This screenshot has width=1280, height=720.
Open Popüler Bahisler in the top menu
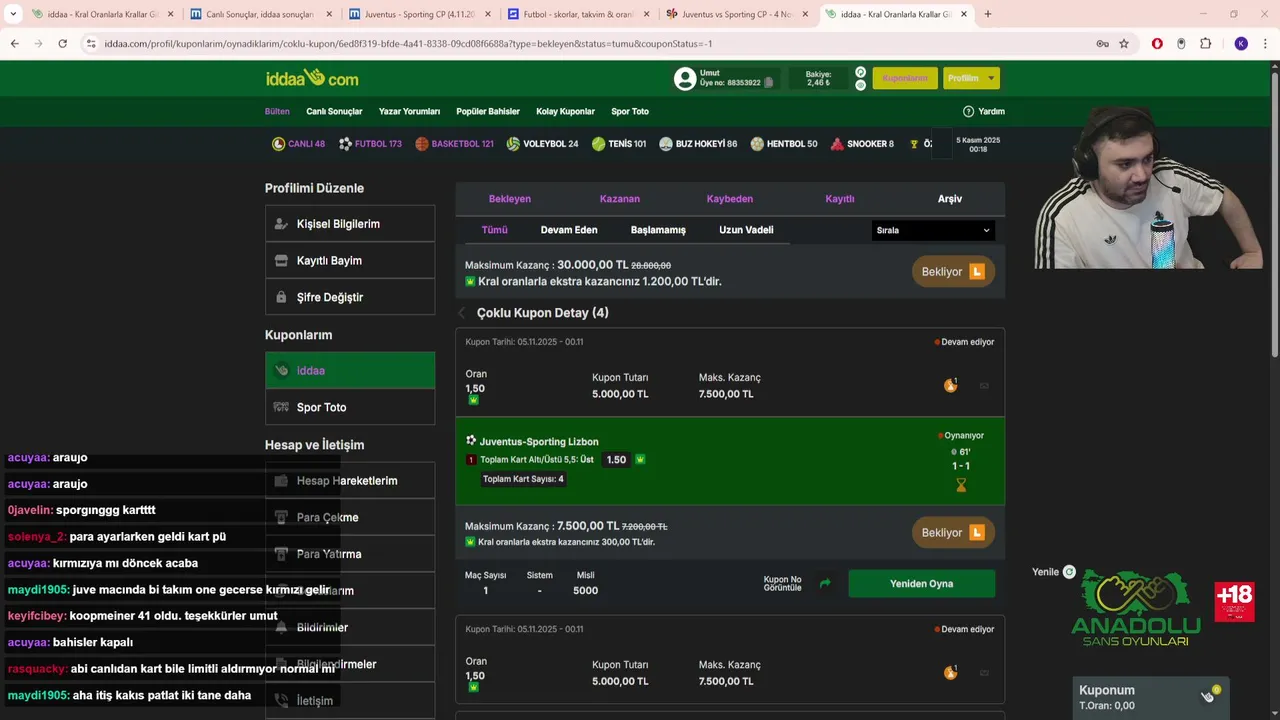488,111
